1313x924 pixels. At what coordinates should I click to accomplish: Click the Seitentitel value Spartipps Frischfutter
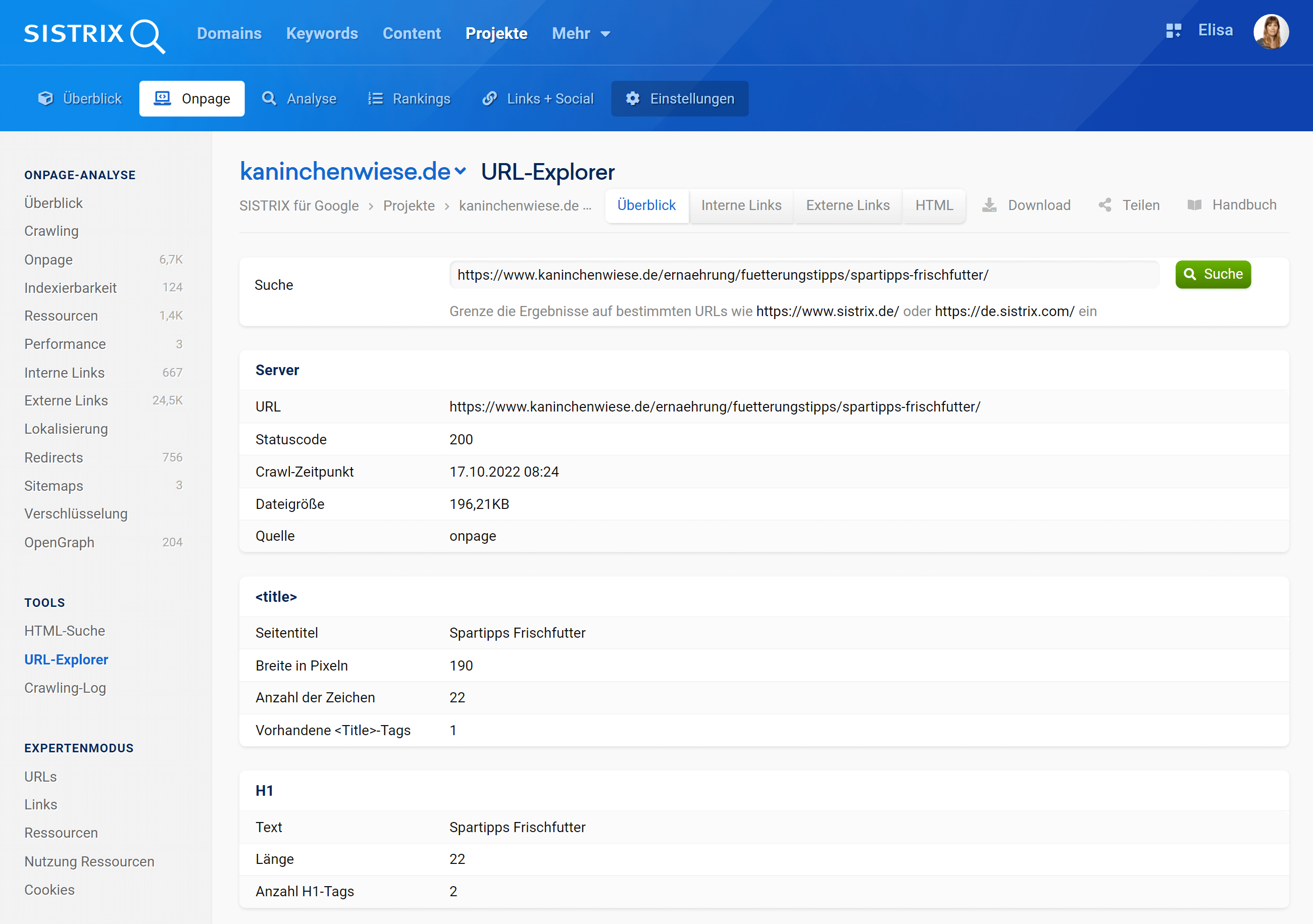(518, 633)
